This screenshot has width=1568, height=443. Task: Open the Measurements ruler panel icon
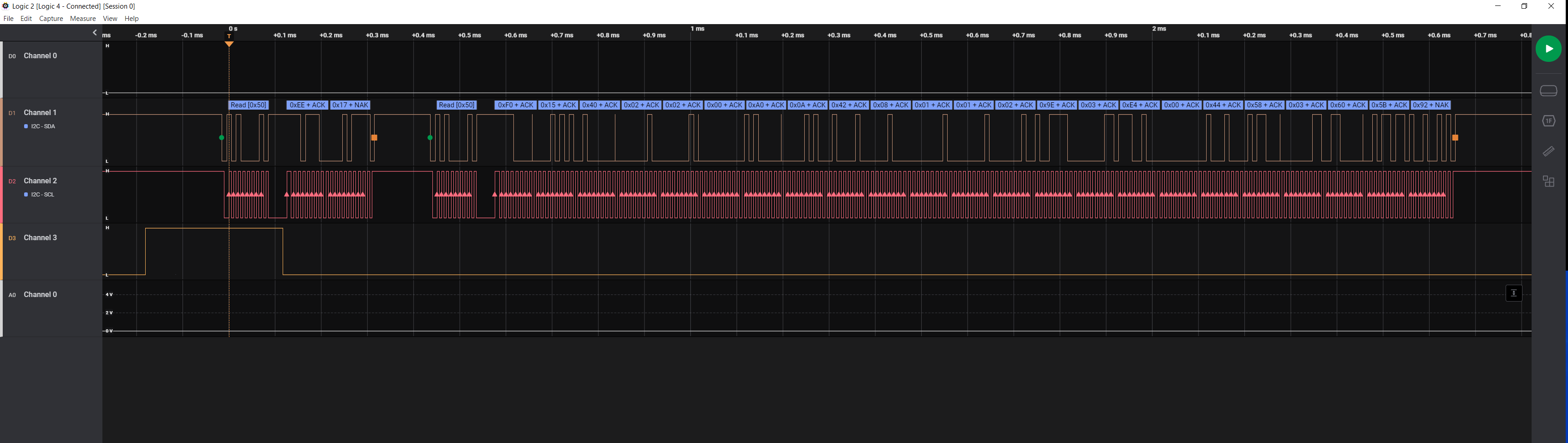(1548, 151)
